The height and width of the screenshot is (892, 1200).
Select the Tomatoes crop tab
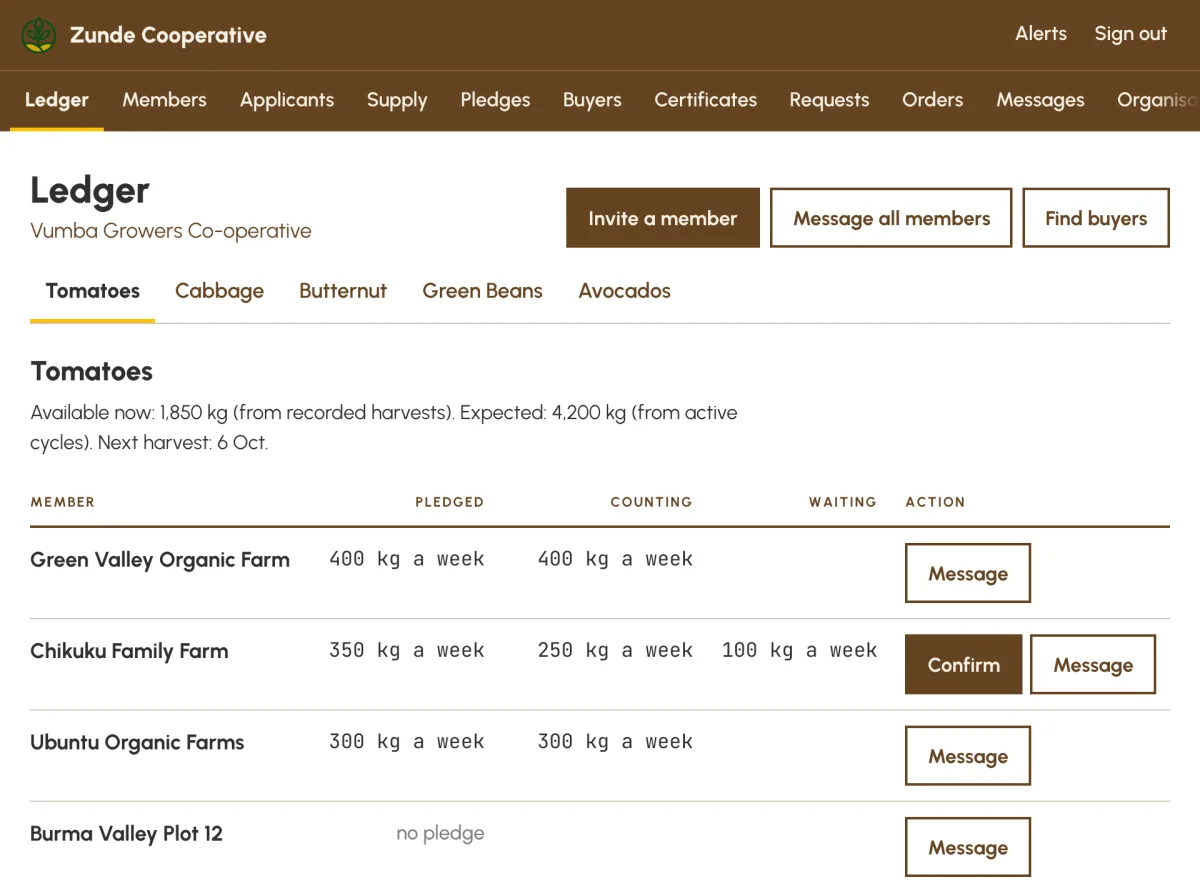pyautogui.click(x=93, y=291)
